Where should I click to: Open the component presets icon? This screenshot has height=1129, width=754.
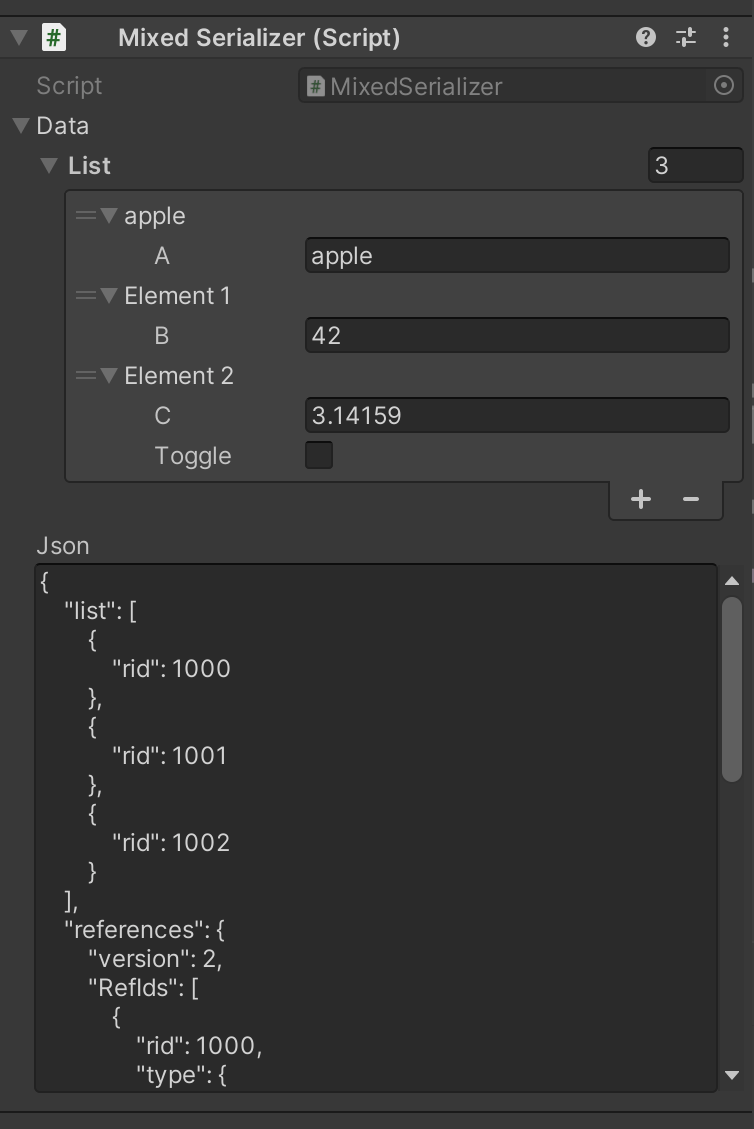click(x=686, y=37)
